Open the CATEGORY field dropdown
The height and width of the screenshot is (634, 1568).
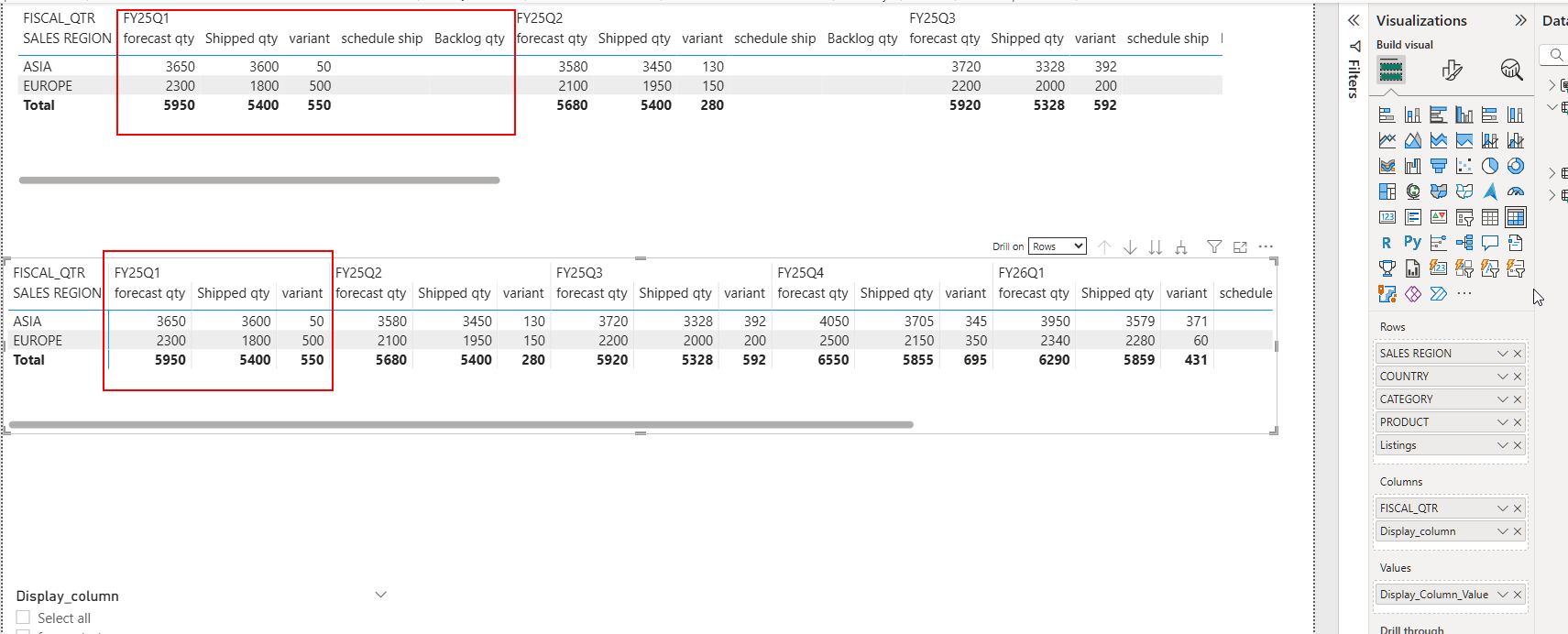tap(1502, 399)
